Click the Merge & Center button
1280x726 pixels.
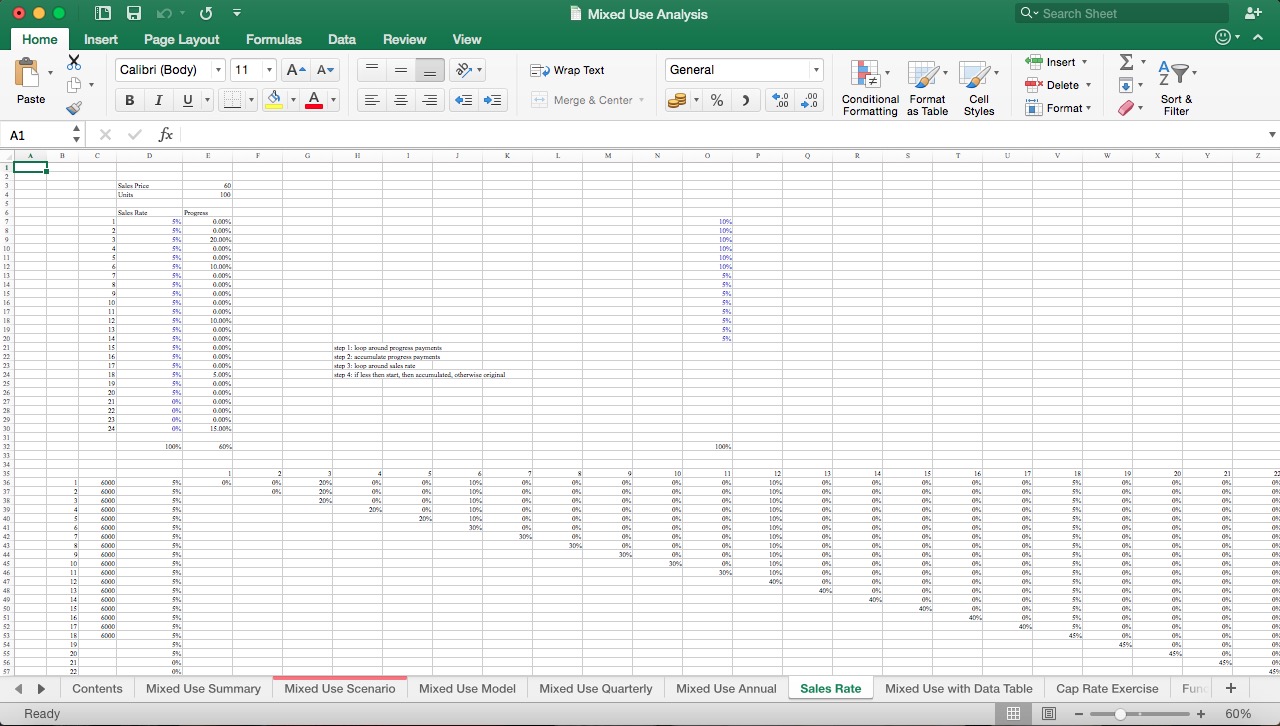(x=586, y=100)
